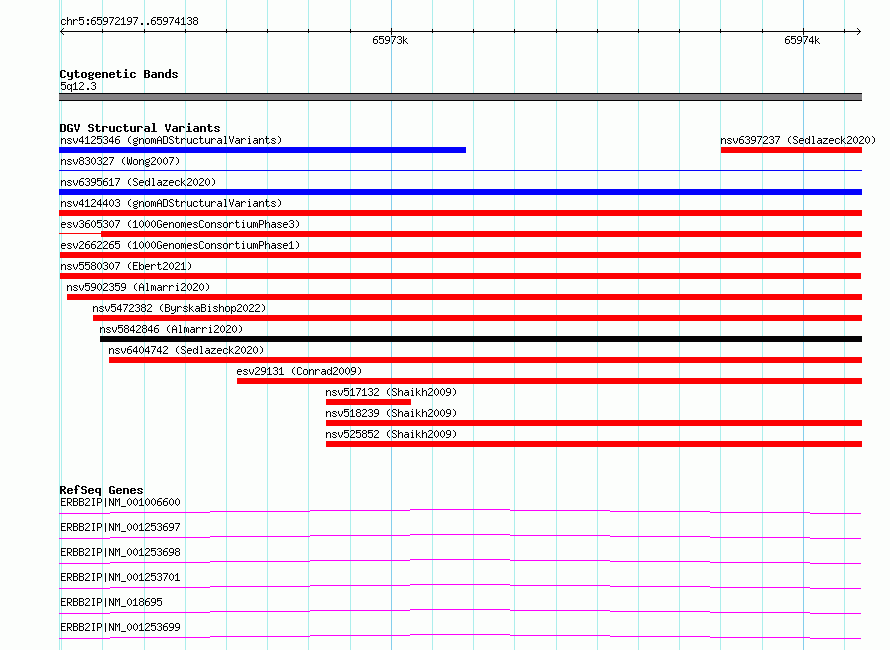This screenshot has height=650, width=890.
Task: Select the nsv6404742 (Sedlazeck2020) label
Action: pos(186,350)
